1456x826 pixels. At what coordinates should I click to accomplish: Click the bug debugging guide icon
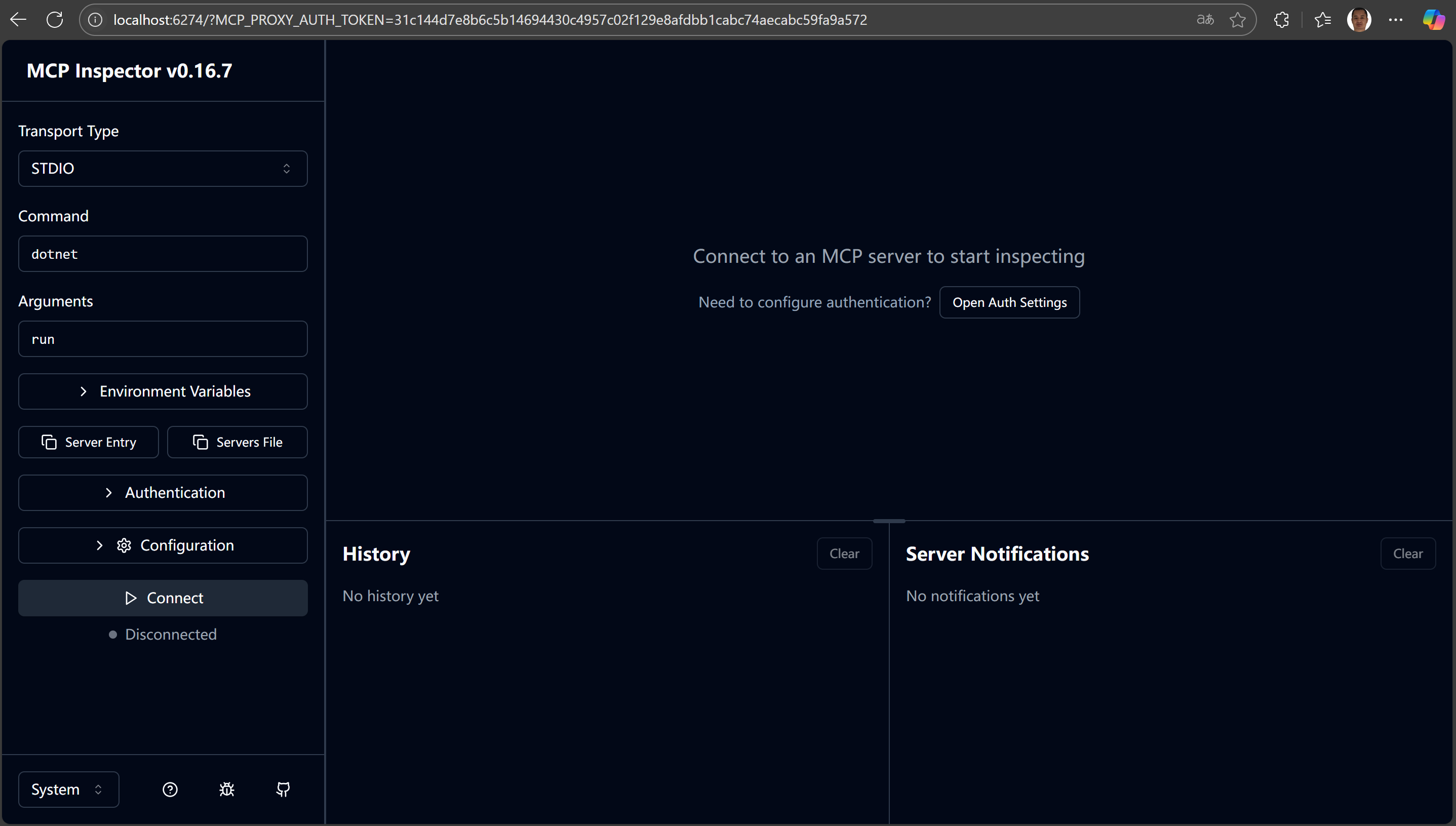pos(227,789)
